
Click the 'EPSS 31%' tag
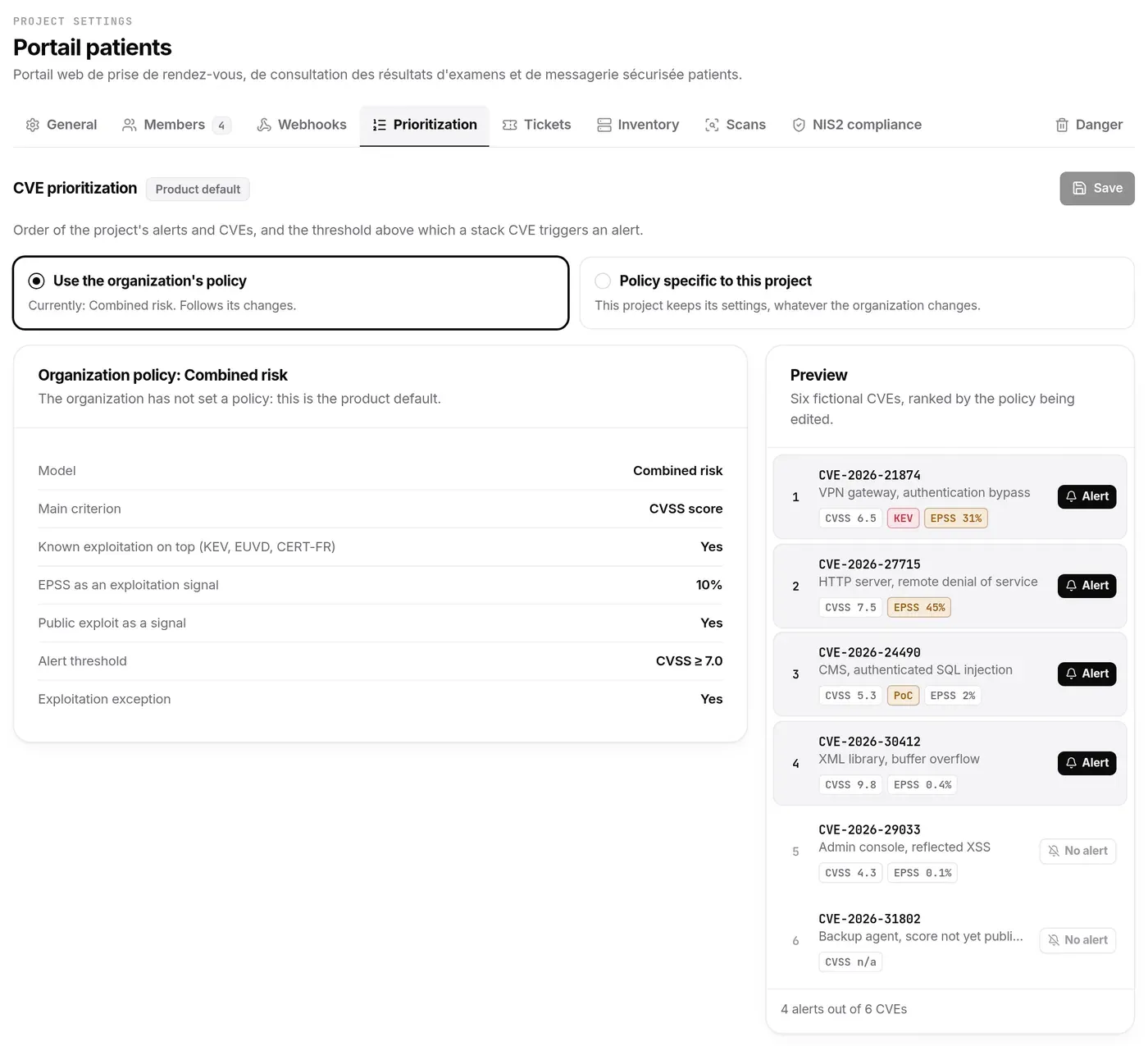pyautogui.click(x=956, y=518)
